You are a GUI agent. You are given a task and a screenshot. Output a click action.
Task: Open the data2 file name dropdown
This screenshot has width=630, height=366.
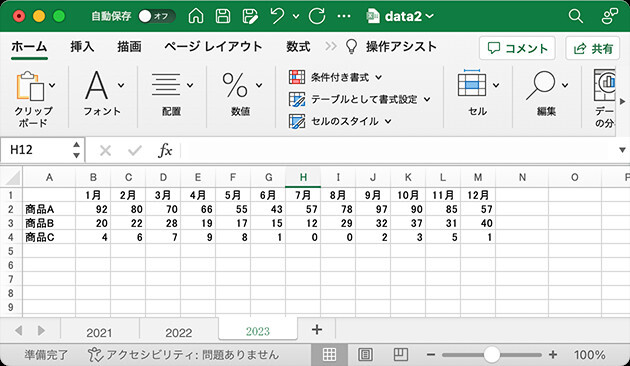(x=400, y=16)
